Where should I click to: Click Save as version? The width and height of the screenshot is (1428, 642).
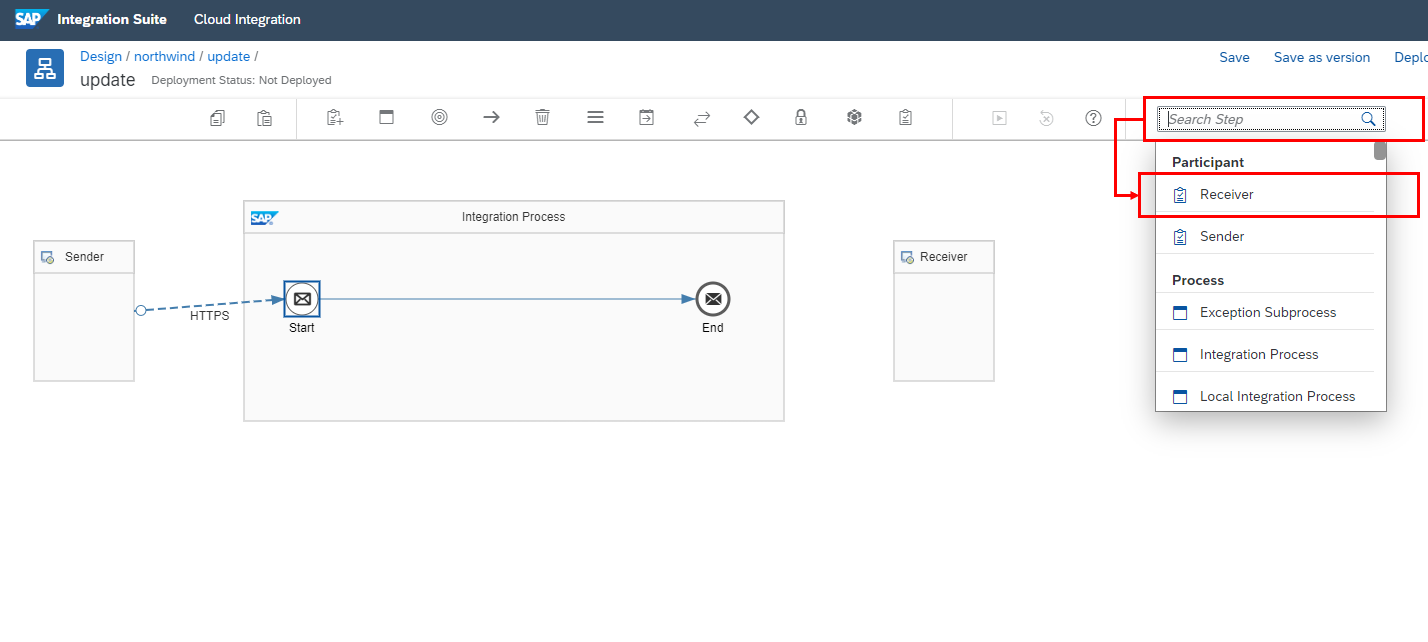pos(1321,57)
